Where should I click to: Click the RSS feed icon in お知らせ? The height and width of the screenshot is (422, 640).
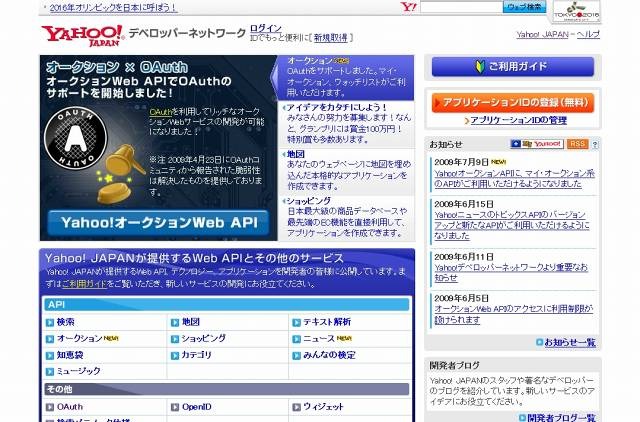tap(579, 144)
